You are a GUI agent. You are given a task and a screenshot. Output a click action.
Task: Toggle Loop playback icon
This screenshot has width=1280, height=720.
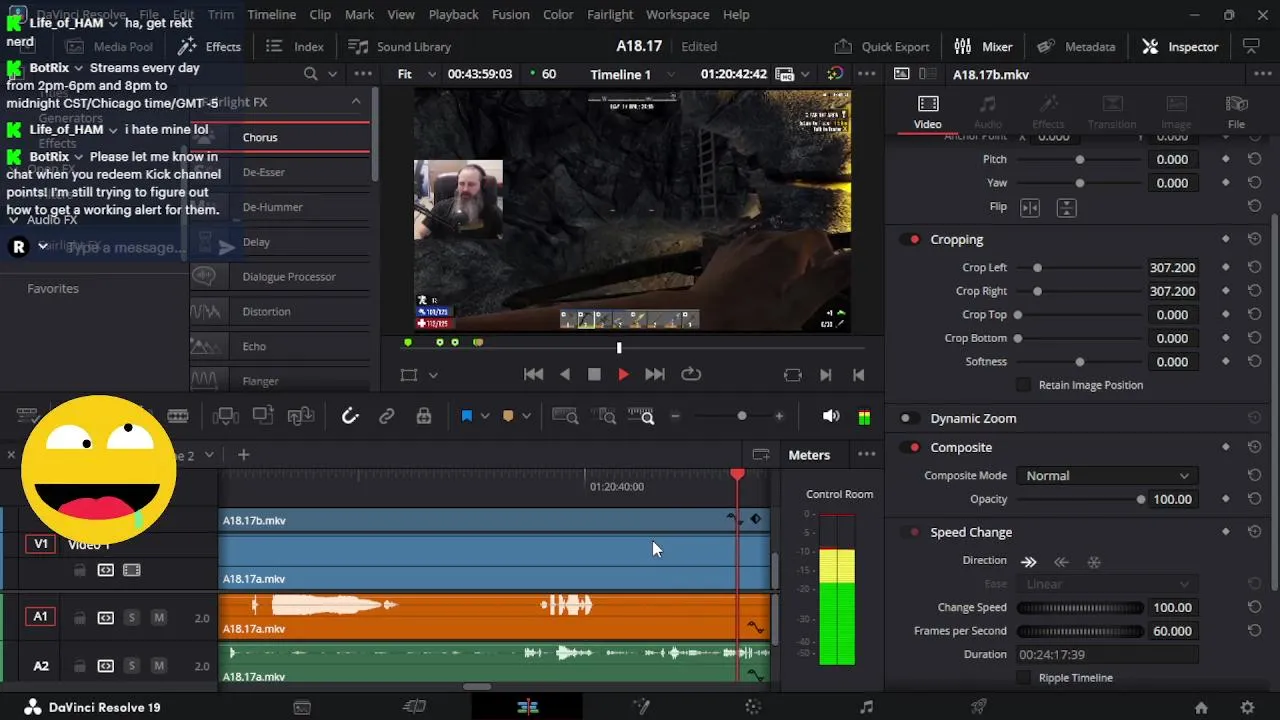691,374
